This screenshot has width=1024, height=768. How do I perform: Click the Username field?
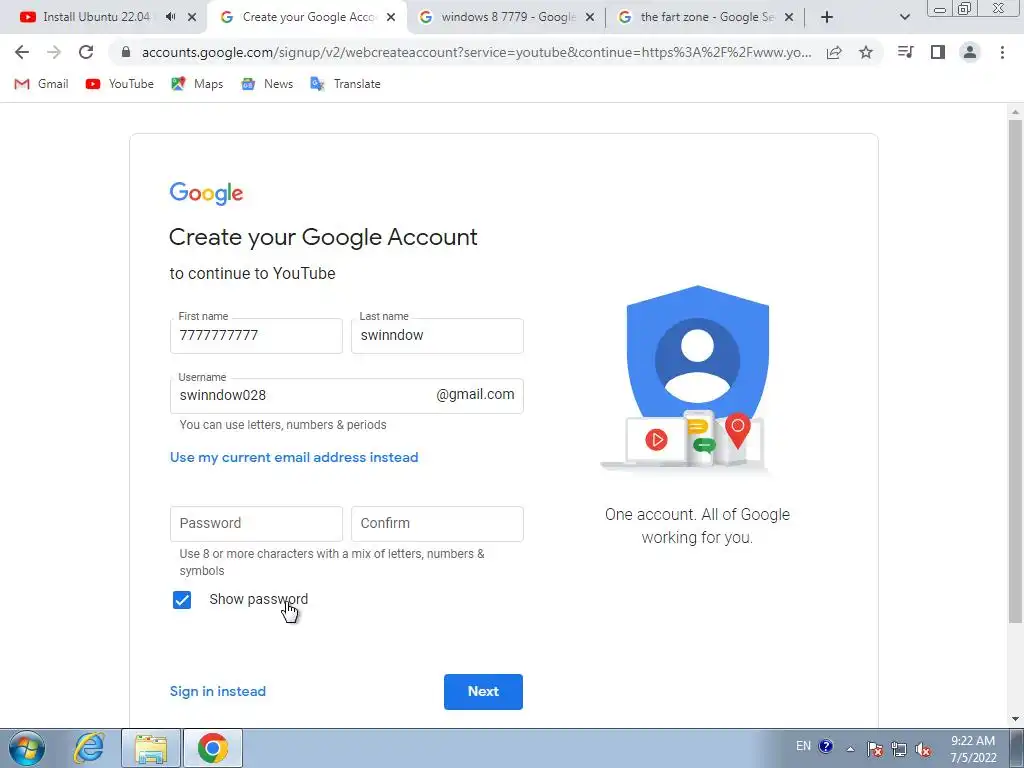tap(347, 396)
